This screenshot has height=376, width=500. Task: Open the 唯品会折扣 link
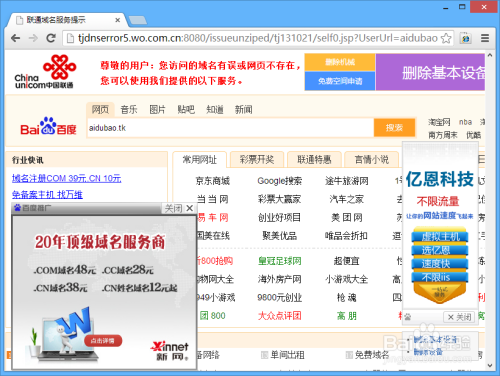pyautogui.click(x=347, y=236)
